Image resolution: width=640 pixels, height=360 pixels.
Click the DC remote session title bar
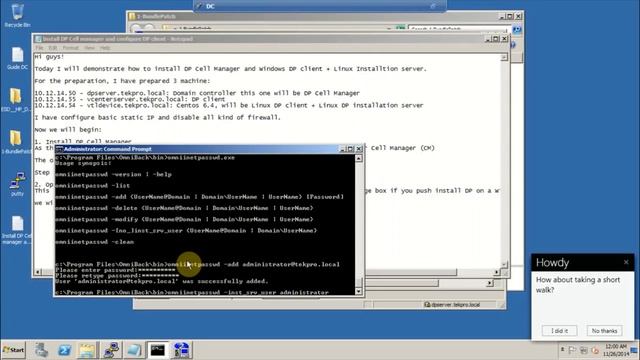click(320, 6)
